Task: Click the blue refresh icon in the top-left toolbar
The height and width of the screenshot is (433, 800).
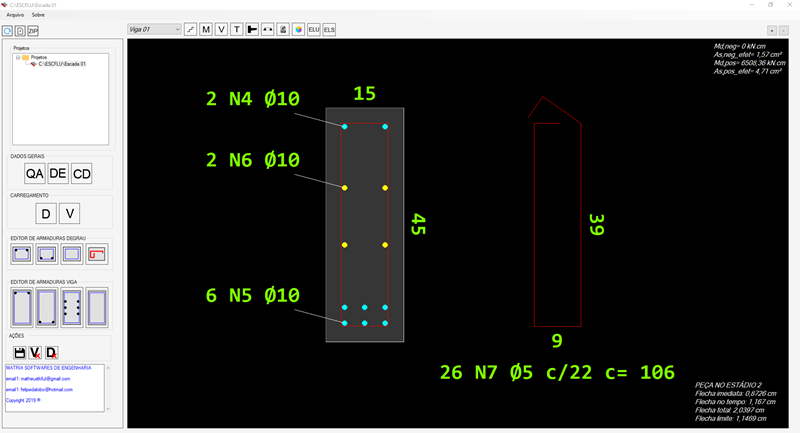Action: (8, 31)
